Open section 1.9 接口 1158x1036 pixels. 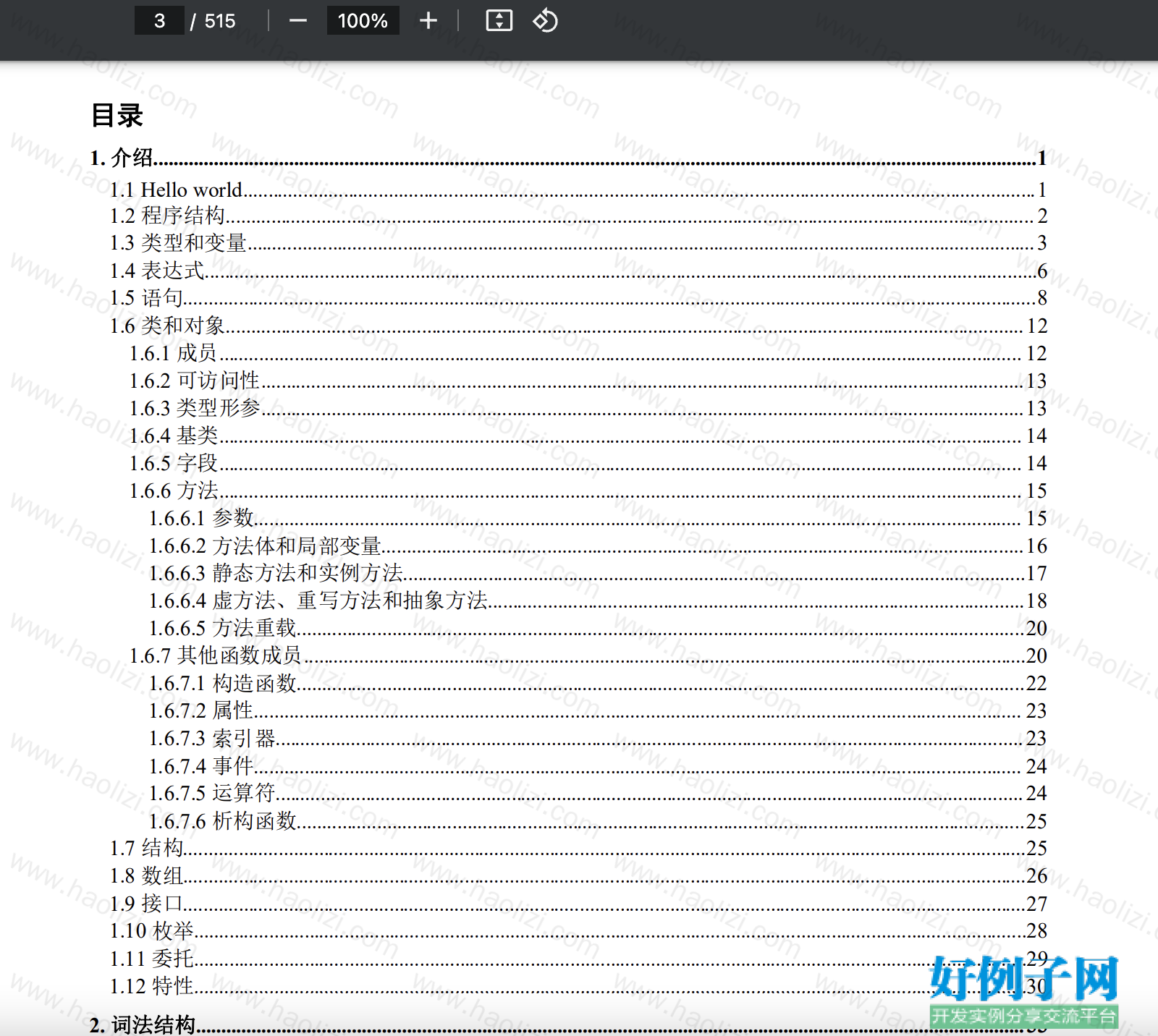click(578, 903)
